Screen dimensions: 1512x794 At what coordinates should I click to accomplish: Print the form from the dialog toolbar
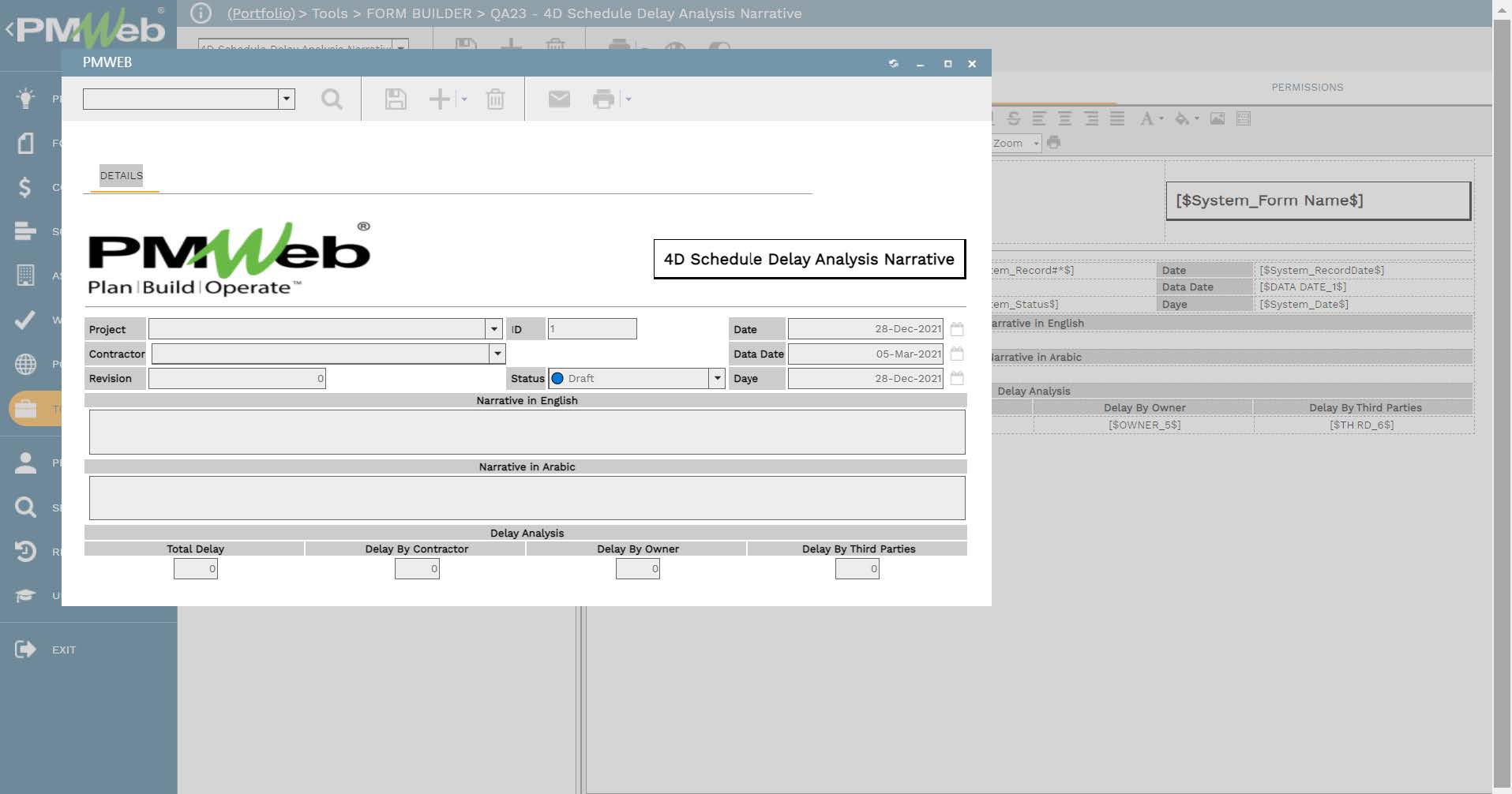tap(603, 99)
